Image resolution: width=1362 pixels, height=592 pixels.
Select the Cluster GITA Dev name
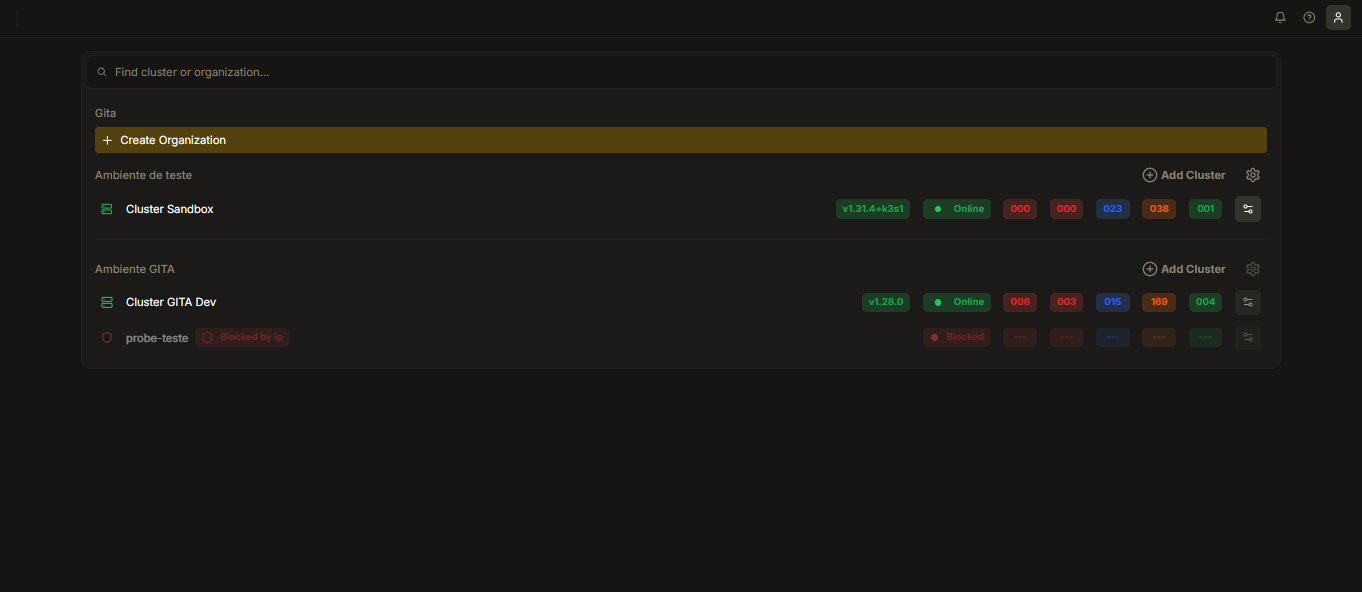click(x=171, y=302)
